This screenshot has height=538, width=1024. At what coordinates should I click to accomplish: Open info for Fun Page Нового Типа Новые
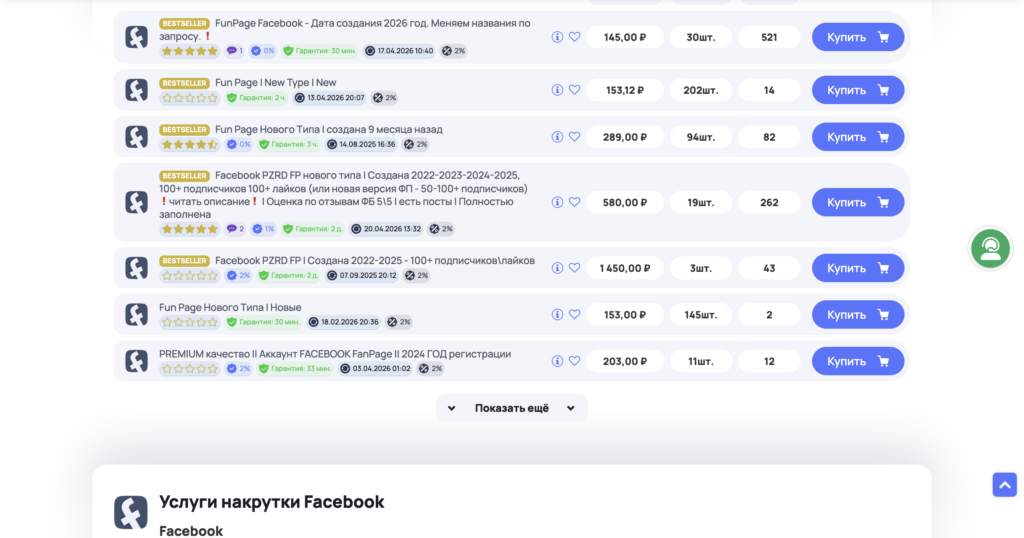(x=557, y=315)
